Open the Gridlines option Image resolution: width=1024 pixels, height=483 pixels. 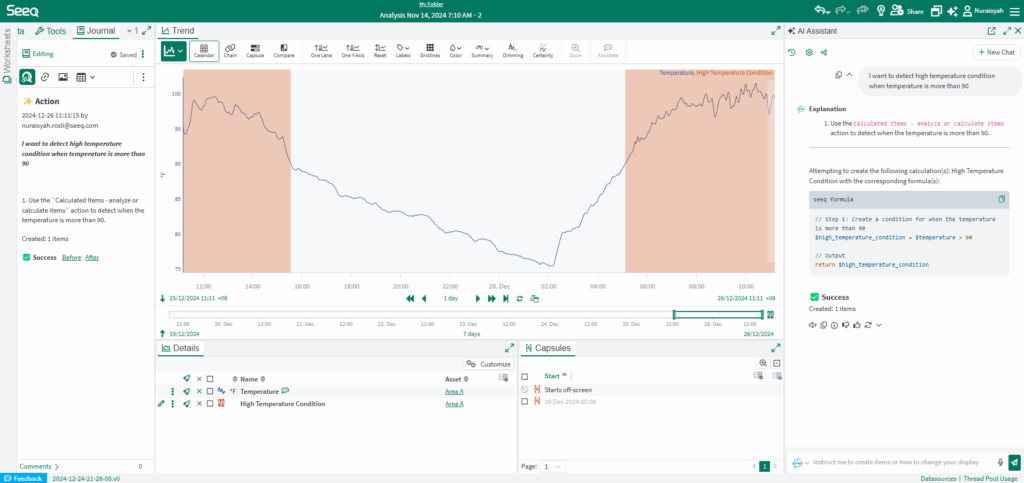click(430, 51)
